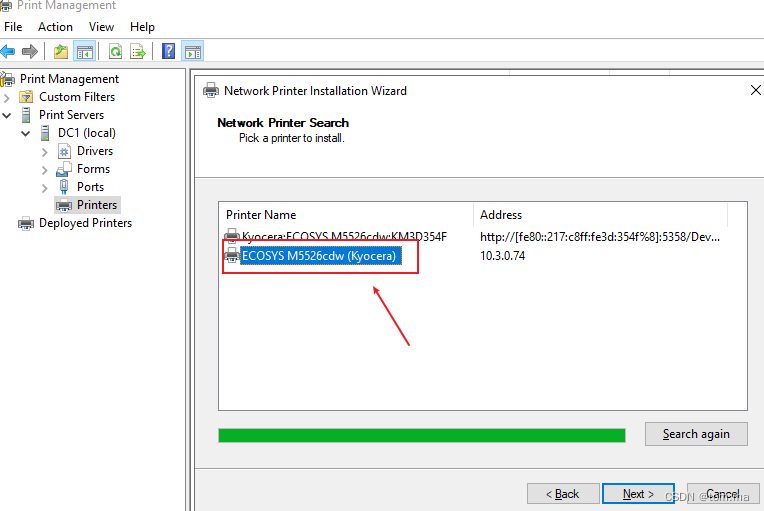Toggle Show/Hide Console Tree toolbar icon
This screenshot has height=511, width=764.
(84, 51)
